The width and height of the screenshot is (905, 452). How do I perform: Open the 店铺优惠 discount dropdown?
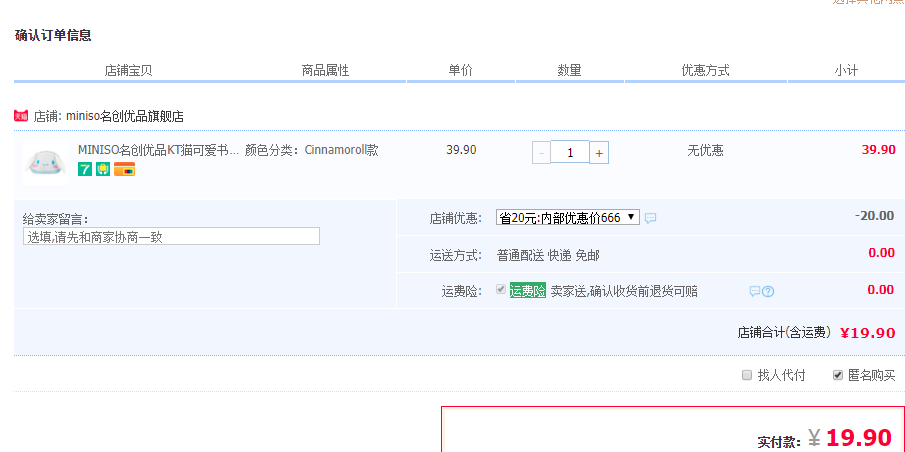pos(568,218)
